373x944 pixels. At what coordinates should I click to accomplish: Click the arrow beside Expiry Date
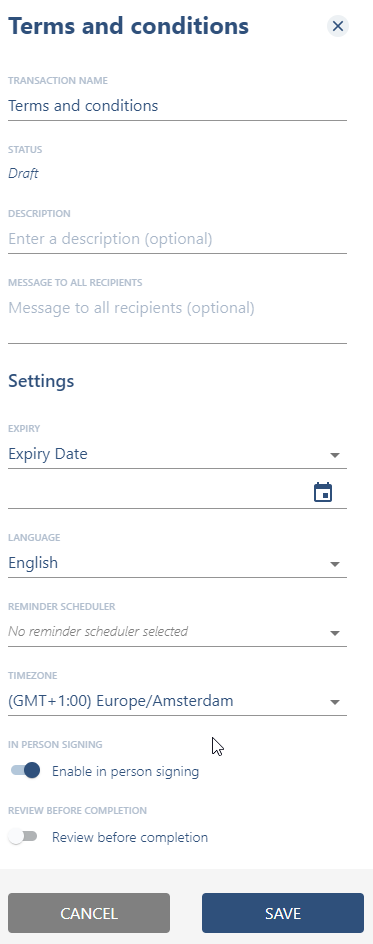pos(335,455)
